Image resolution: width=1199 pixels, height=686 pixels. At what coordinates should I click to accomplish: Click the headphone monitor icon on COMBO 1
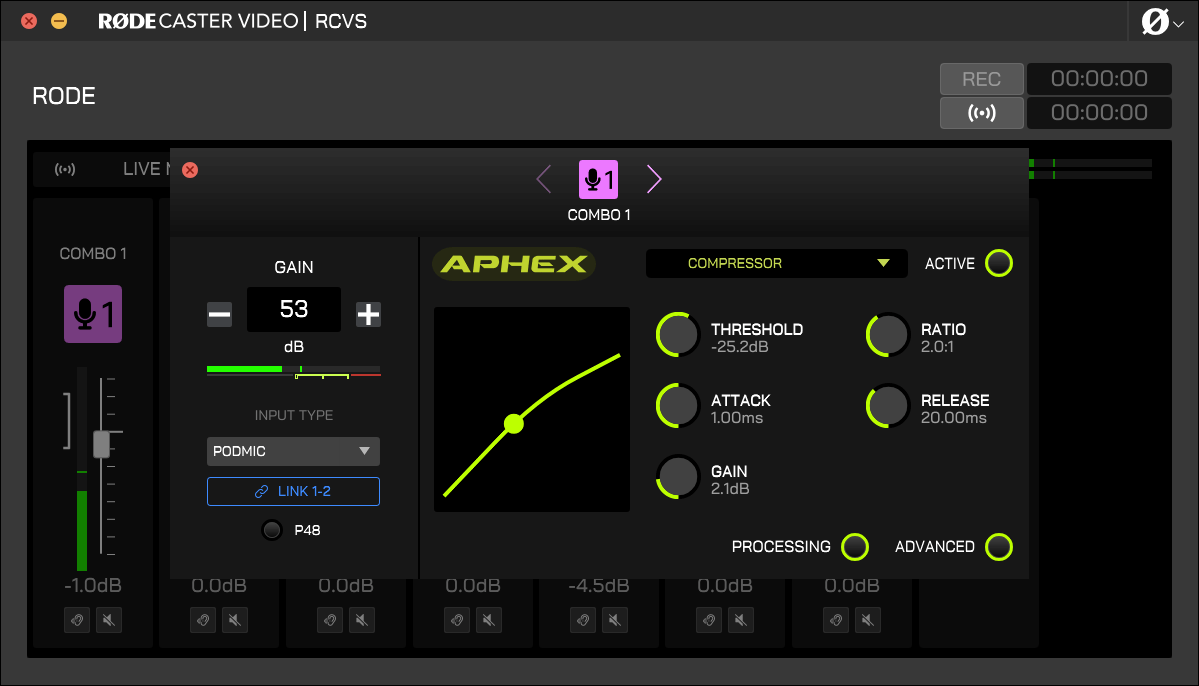click(x=77, y=620)
